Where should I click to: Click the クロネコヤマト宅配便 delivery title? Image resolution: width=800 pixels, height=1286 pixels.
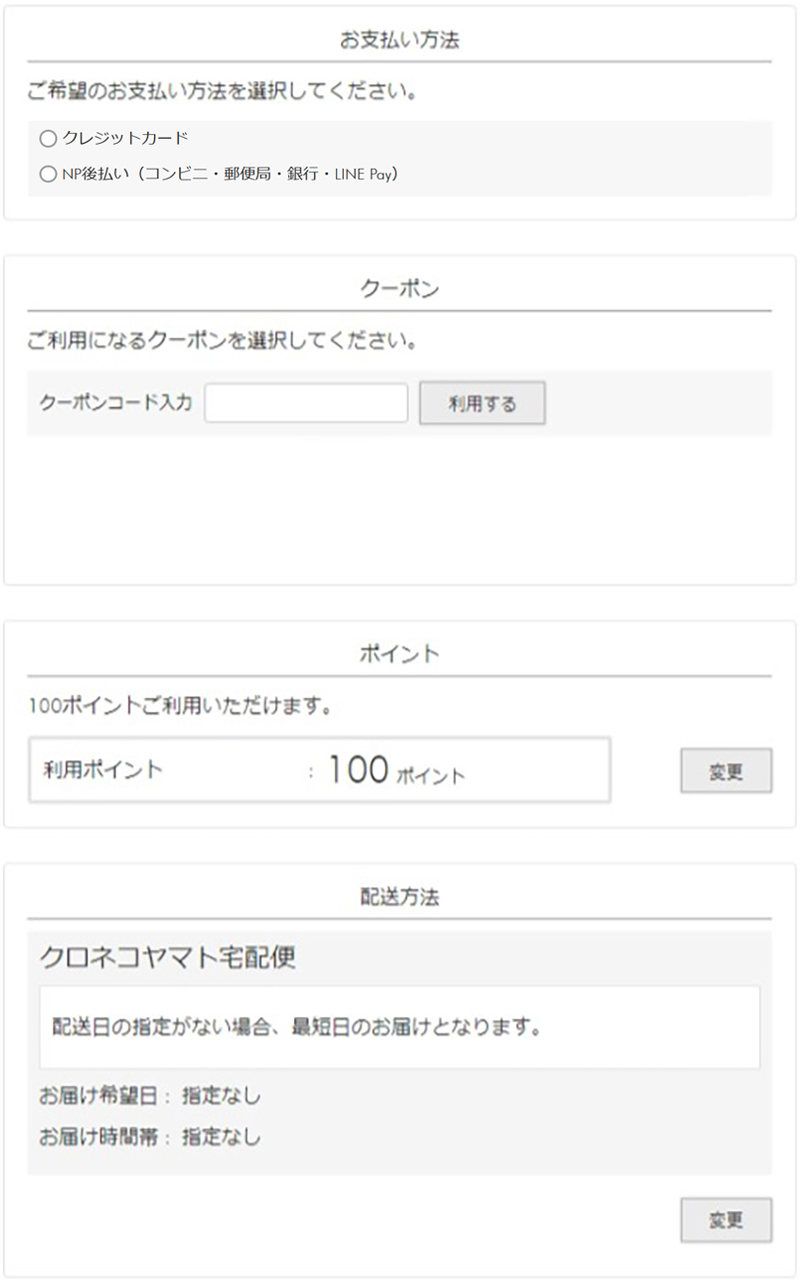coord(167,958)
